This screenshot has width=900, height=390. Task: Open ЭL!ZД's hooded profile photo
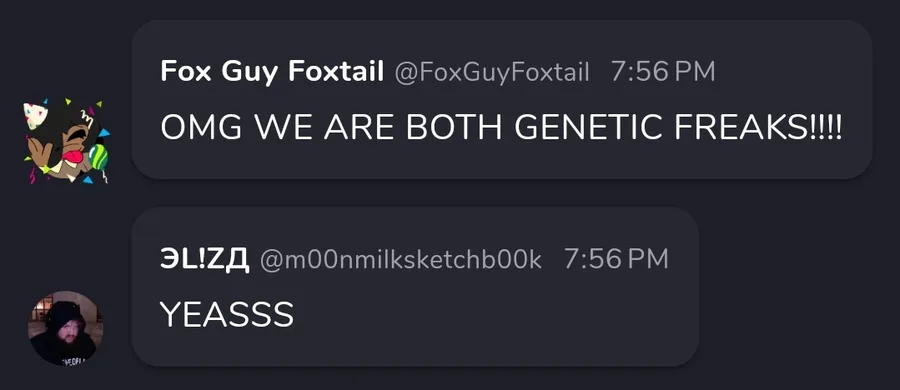coord(66,328)
